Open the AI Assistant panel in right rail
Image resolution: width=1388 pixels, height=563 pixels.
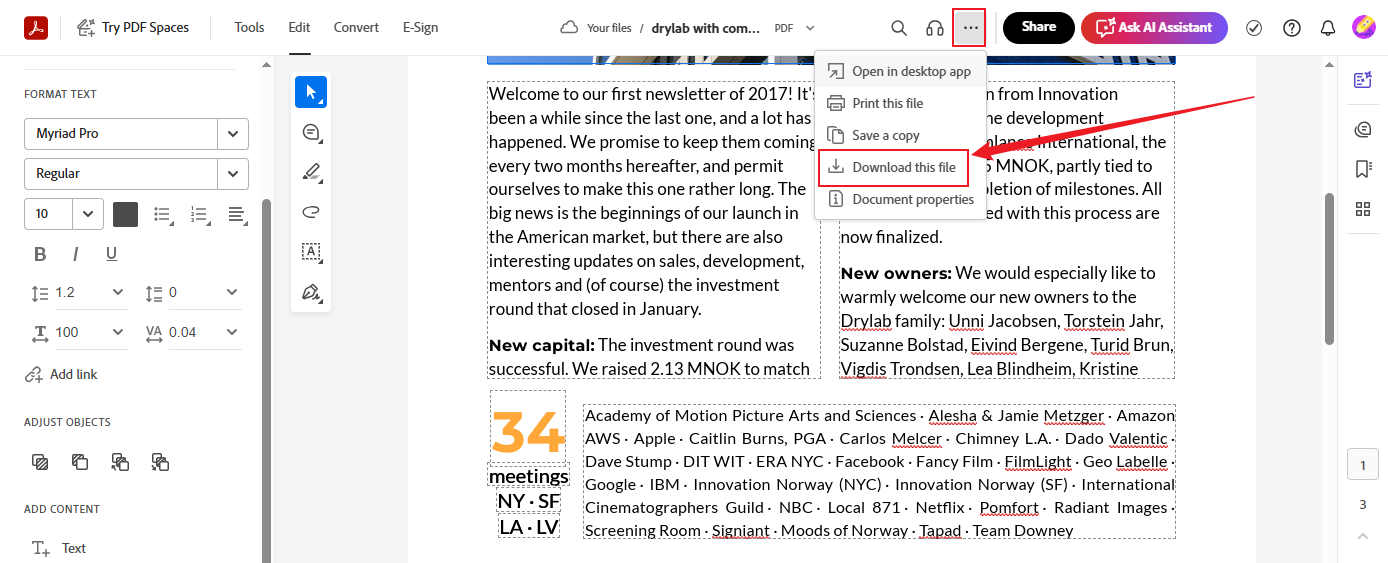[x=1362, y=80]
